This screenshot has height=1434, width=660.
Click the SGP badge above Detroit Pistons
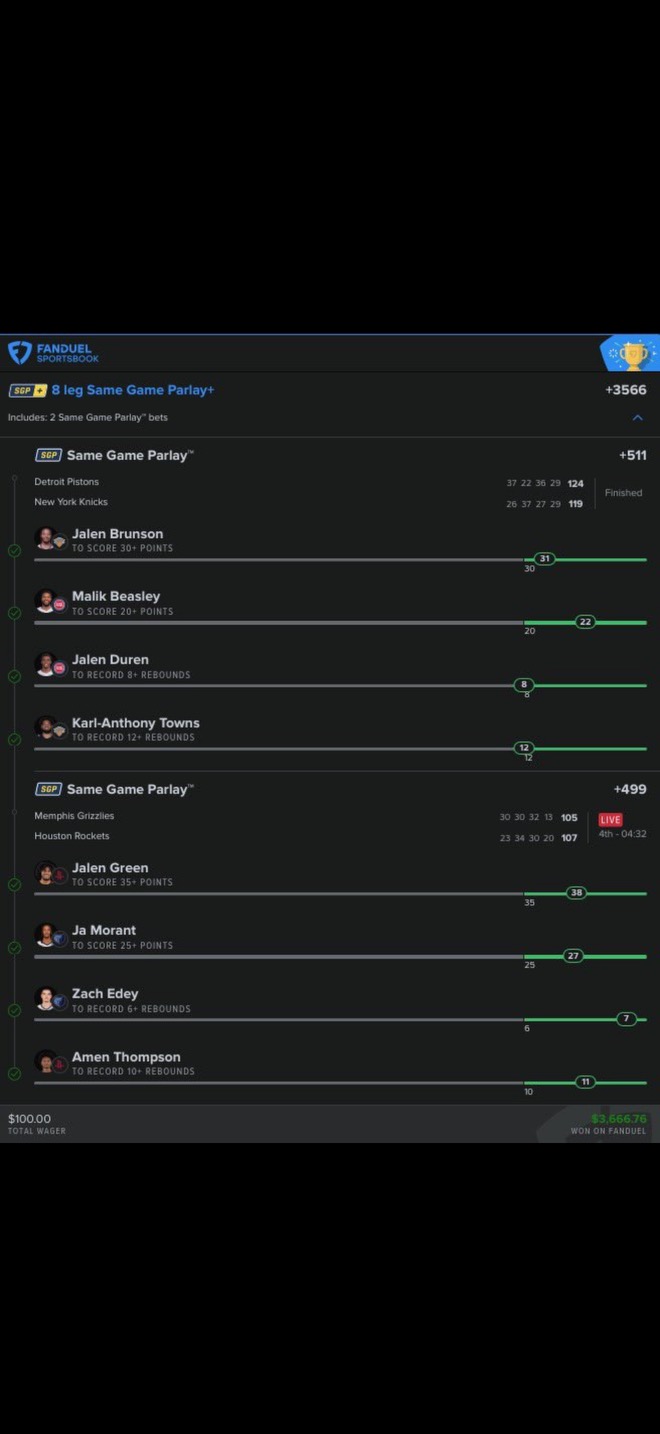tap(48, 455)
